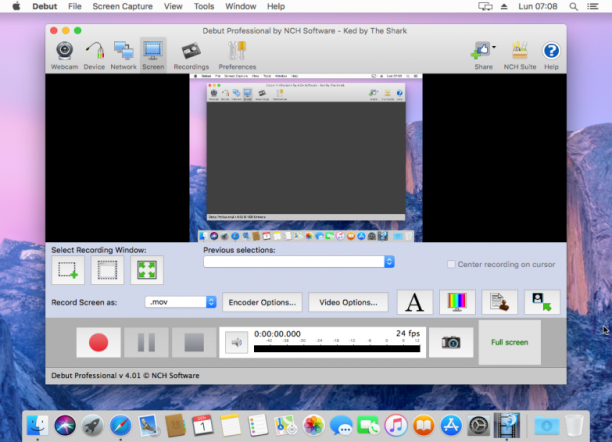Open the webcam overlay tool
612x442 pixels.
coord(542,302)
